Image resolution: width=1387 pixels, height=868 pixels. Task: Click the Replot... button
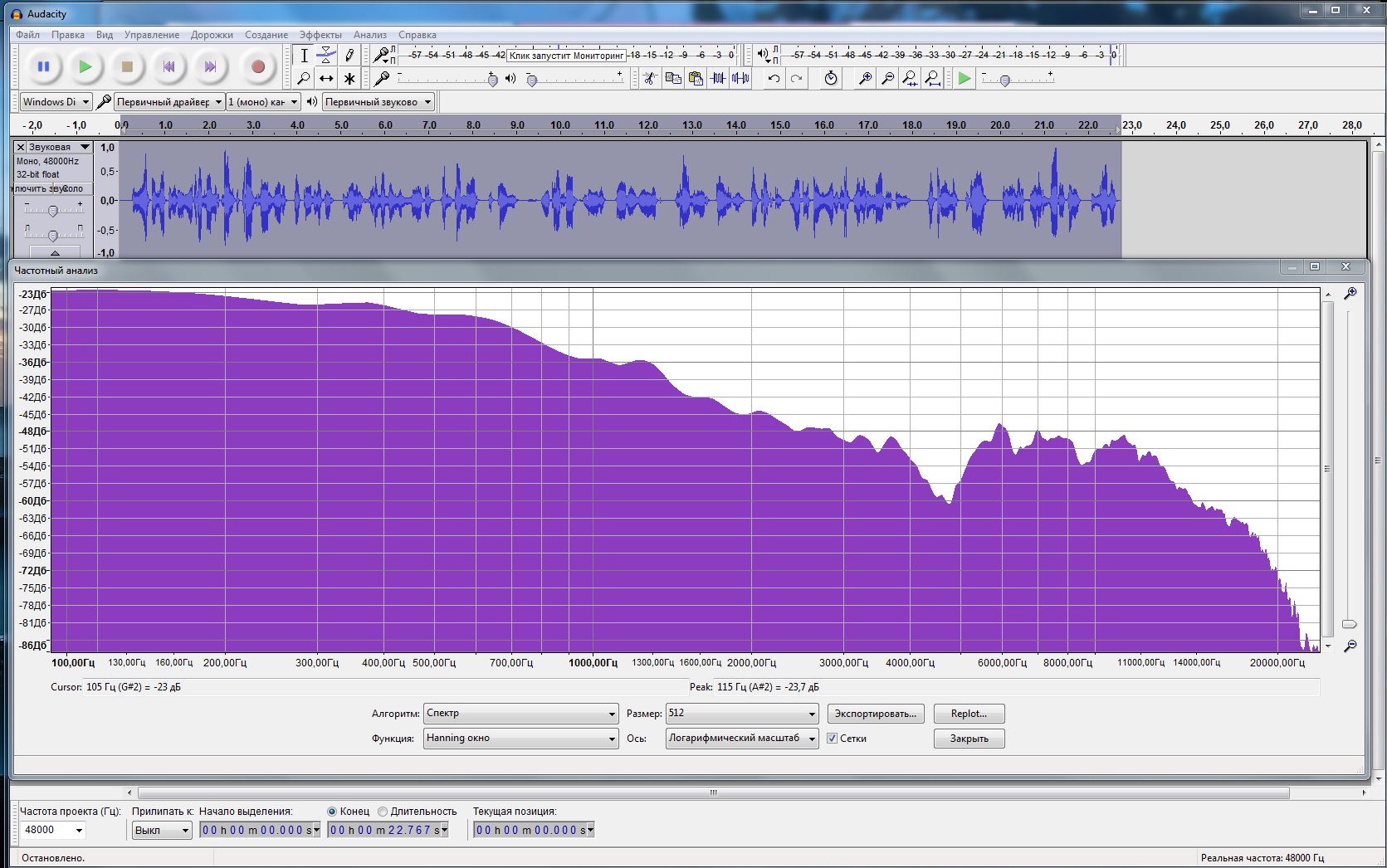coord(969,714)
